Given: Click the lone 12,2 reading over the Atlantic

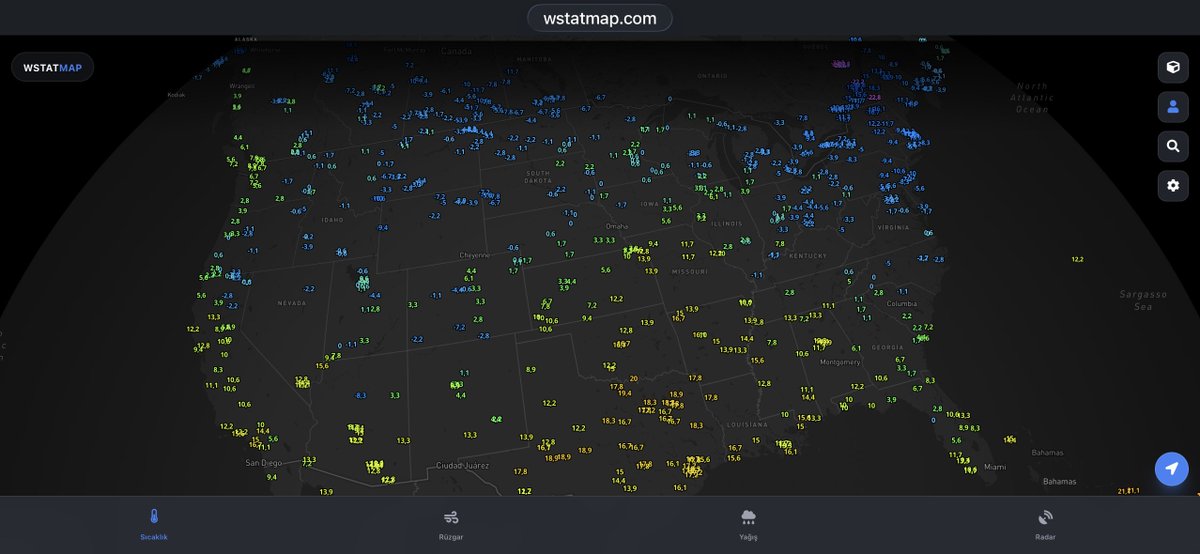Looking at the screenshot, I should pos(1077,259).
